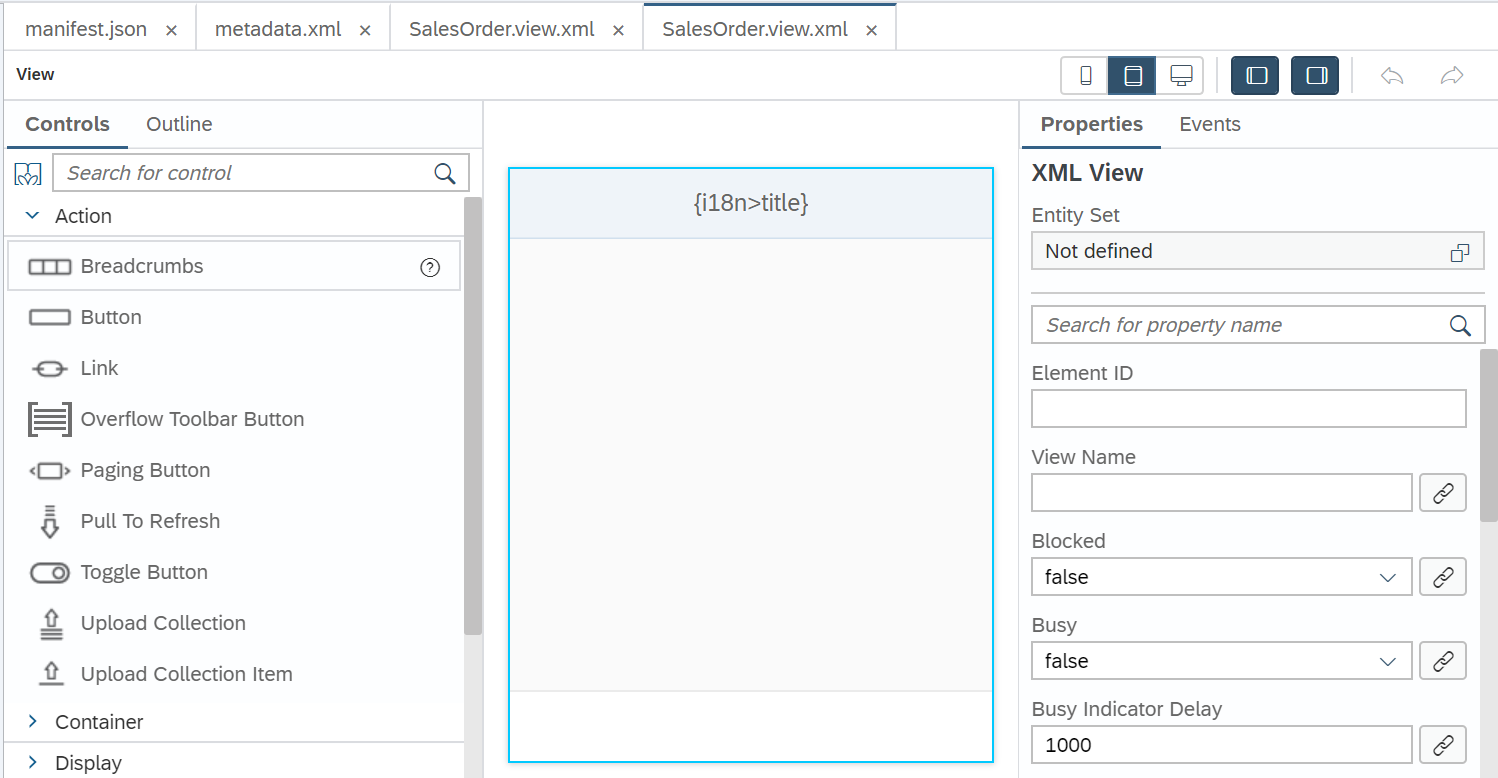Close the manifest.json tab
The height and width of the screenshot is (778, 1498).
click(171, 30)
